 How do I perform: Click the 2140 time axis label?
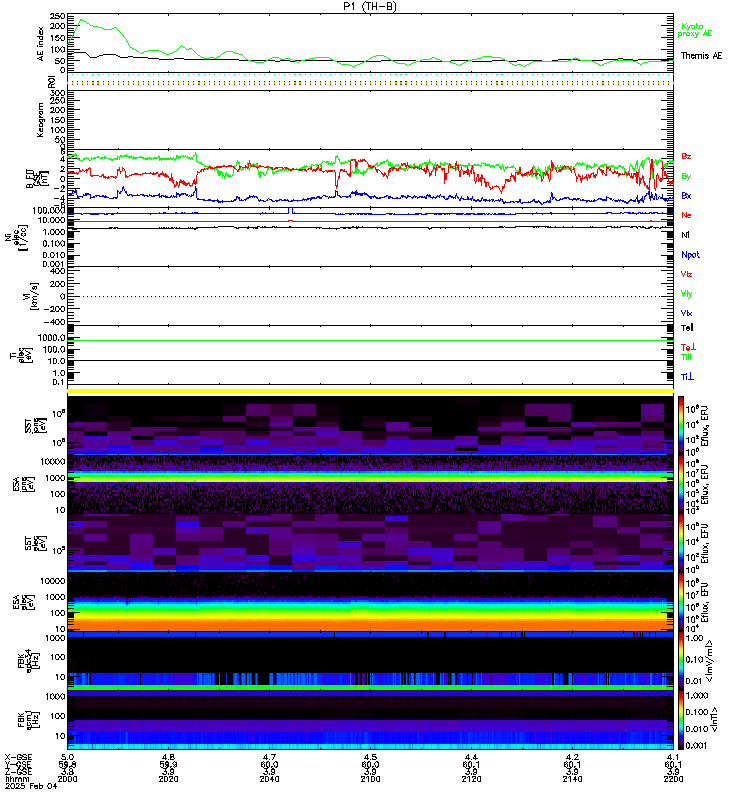[x=572, y=779]
